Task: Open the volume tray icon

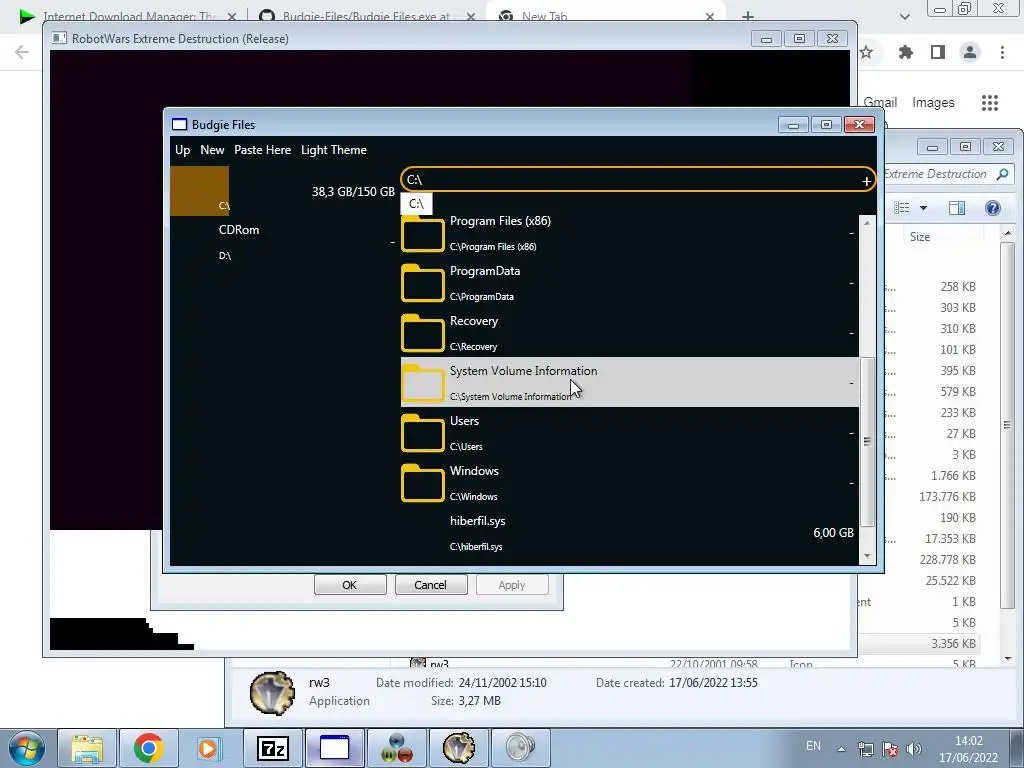Action: point(914,749)
